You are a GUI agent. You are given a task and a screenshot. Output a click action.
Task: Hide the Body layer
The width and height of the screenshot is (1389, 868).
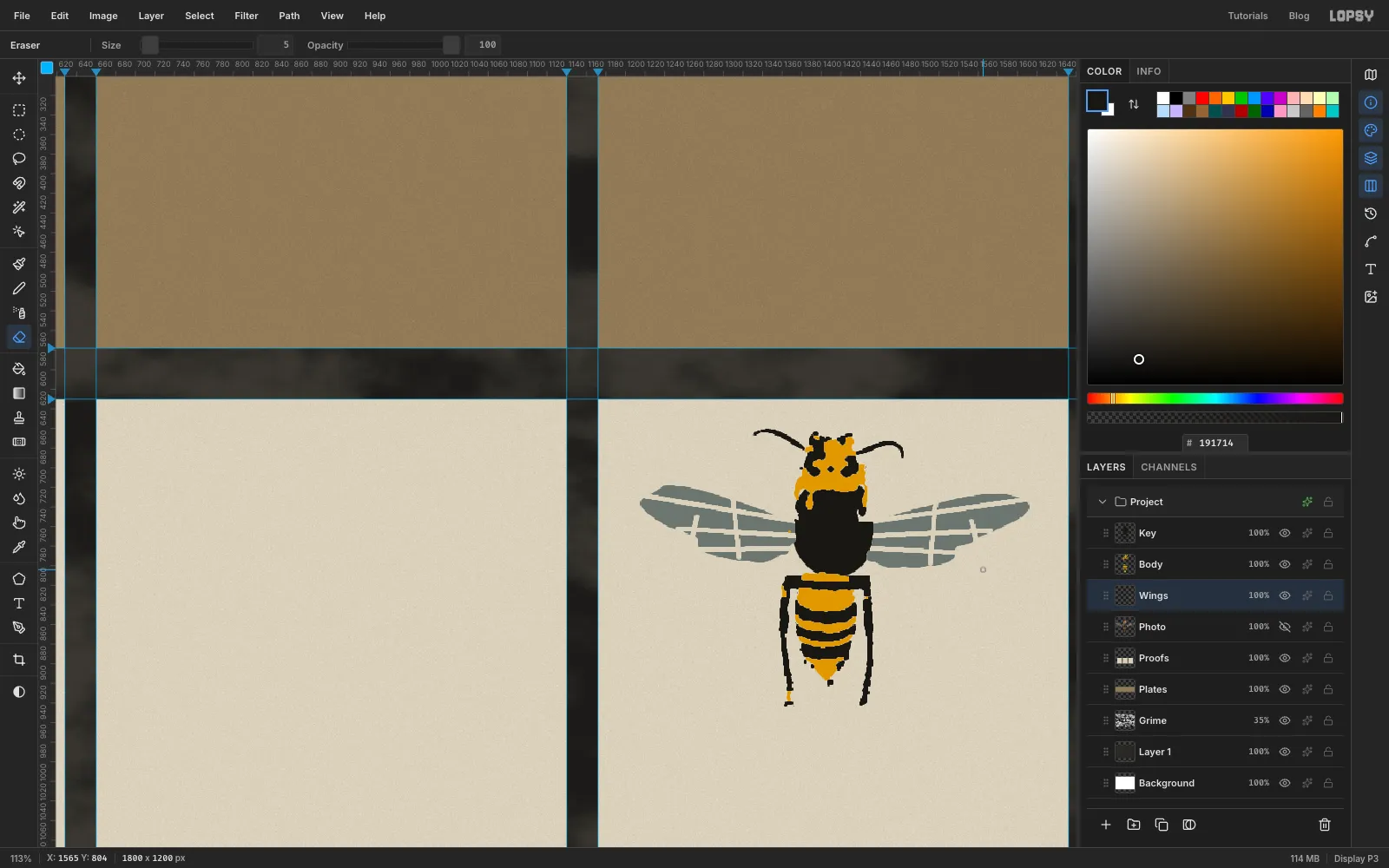click(x=1285, y=564)
